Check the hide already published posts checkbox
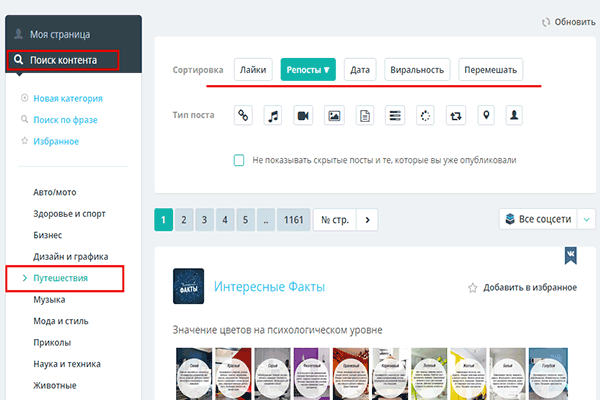Viewport: 600px width, 400px height. [x=239, y=160]
